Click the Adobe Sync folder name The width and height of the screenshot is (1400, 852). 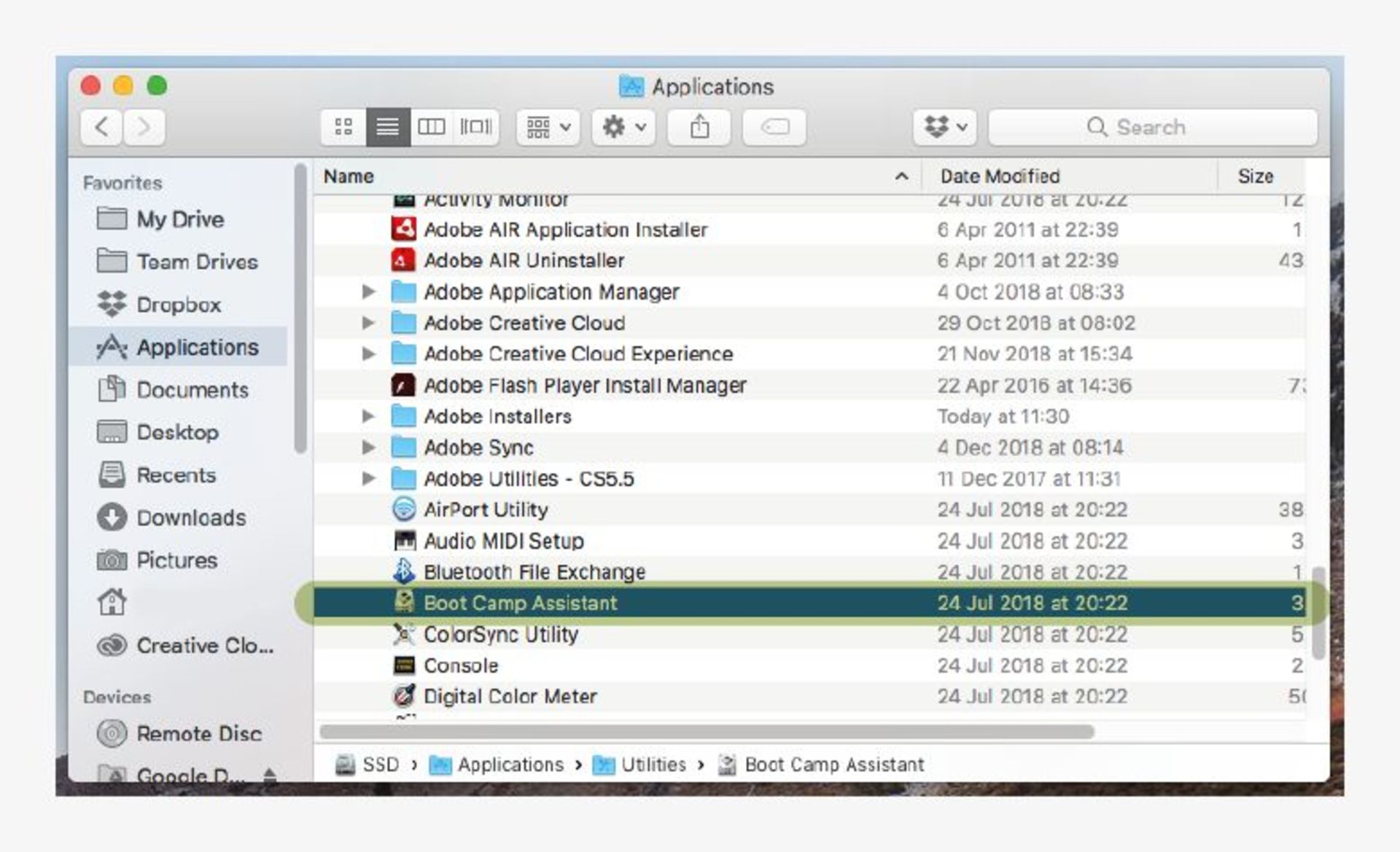point(478,448)
